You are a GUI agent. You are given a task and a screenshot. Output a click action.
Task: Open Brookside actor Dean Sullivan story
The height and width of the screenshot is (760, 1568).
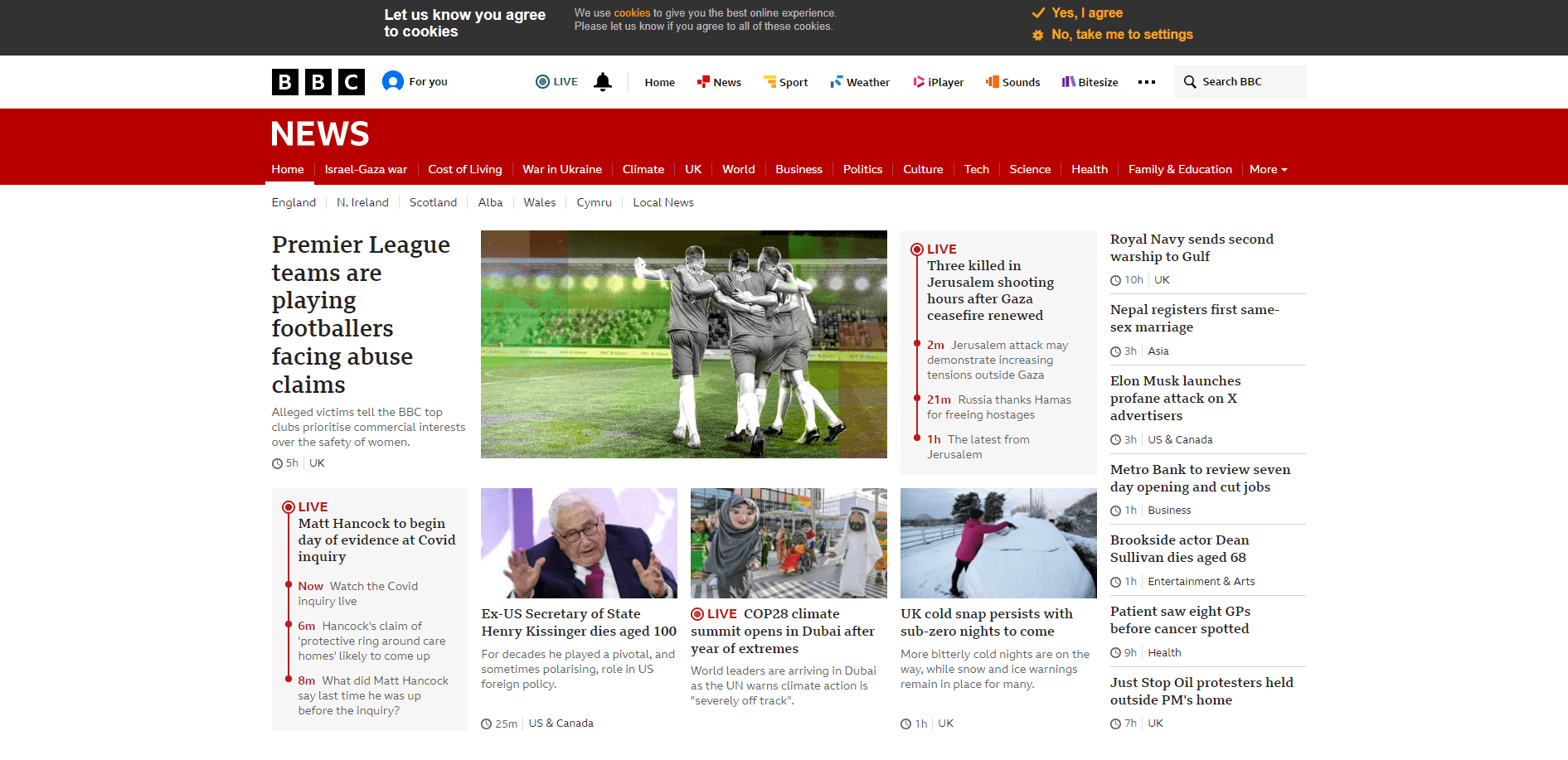click(x=1179, y=549)
